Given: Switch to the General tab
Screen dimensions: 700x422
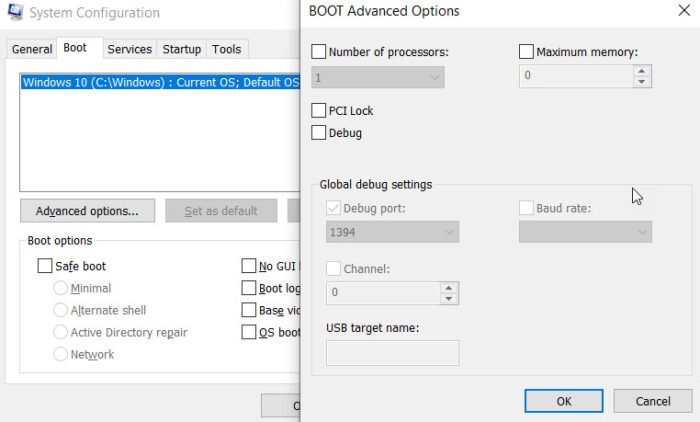Looking at the screenshot, I should point(32,49).
